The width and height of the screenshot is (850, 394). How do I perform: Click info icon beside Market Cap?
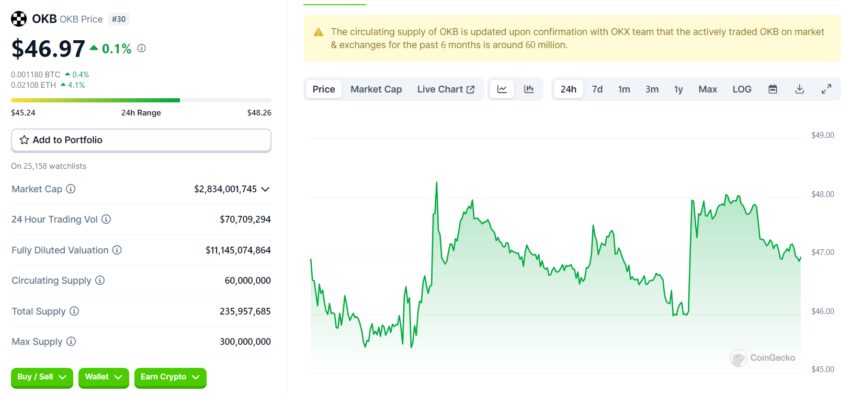(70, 189)
